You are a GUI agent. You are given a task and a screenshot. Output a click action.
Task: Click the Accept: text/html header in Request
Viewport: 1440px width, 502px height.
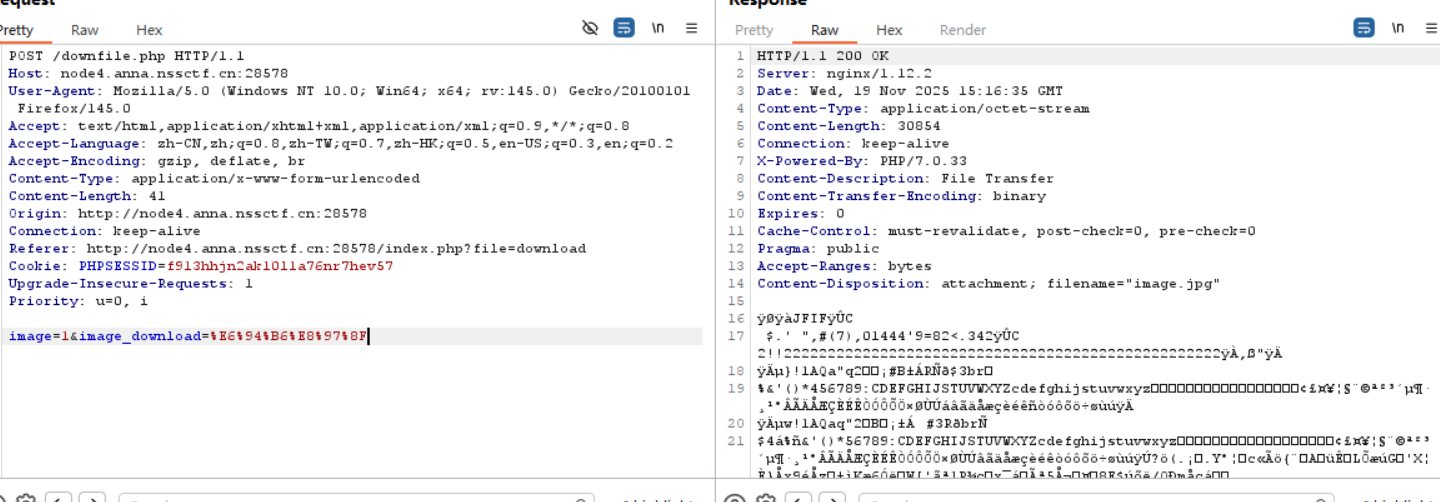(319, 126)
